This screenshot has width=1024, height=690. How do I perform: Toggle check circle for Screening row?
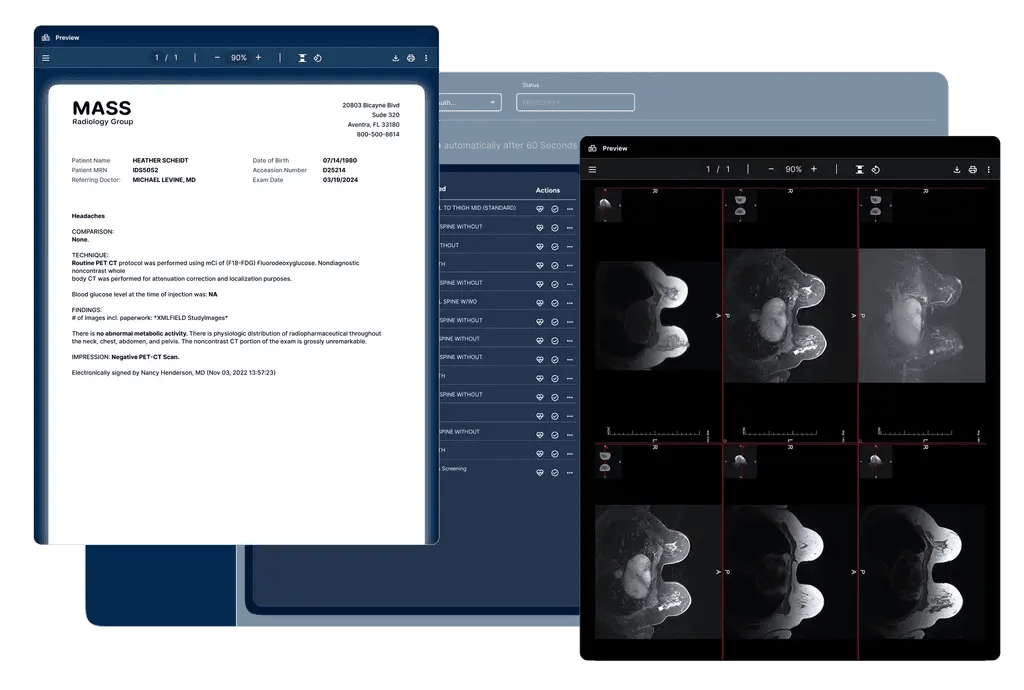click(x=555, y=472)
